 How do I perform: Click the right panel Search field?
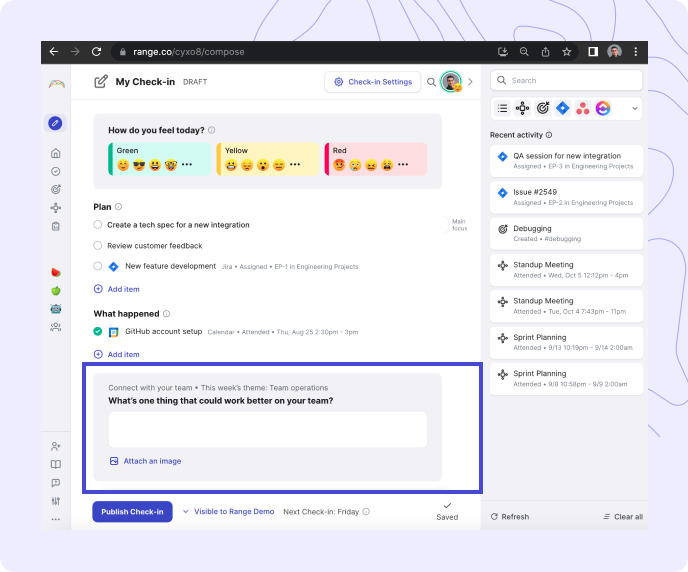[x=566, y=81]
